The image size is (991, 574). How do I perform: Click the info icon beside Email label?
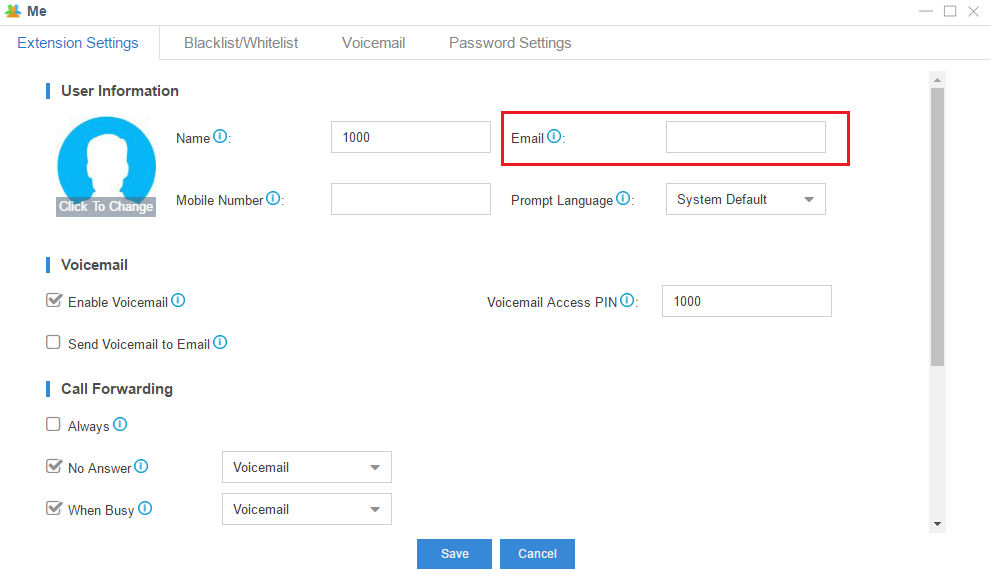(554, 136)
